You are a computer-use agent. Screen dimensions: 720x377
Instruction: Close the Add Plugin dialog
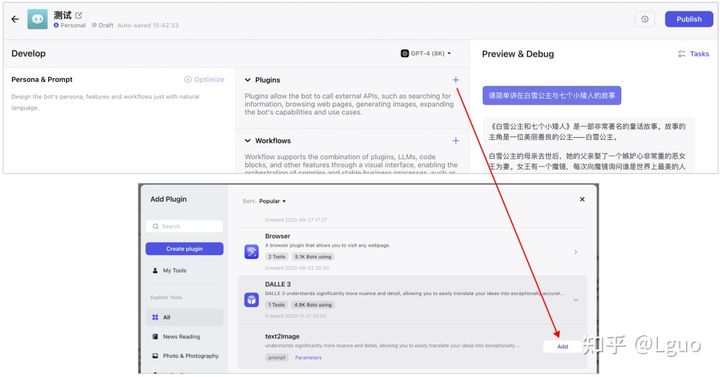tap(582, 199)
